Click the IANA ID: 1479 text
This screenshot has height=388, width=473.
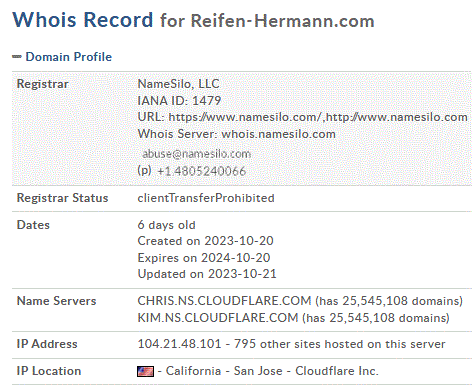(179, 100)
